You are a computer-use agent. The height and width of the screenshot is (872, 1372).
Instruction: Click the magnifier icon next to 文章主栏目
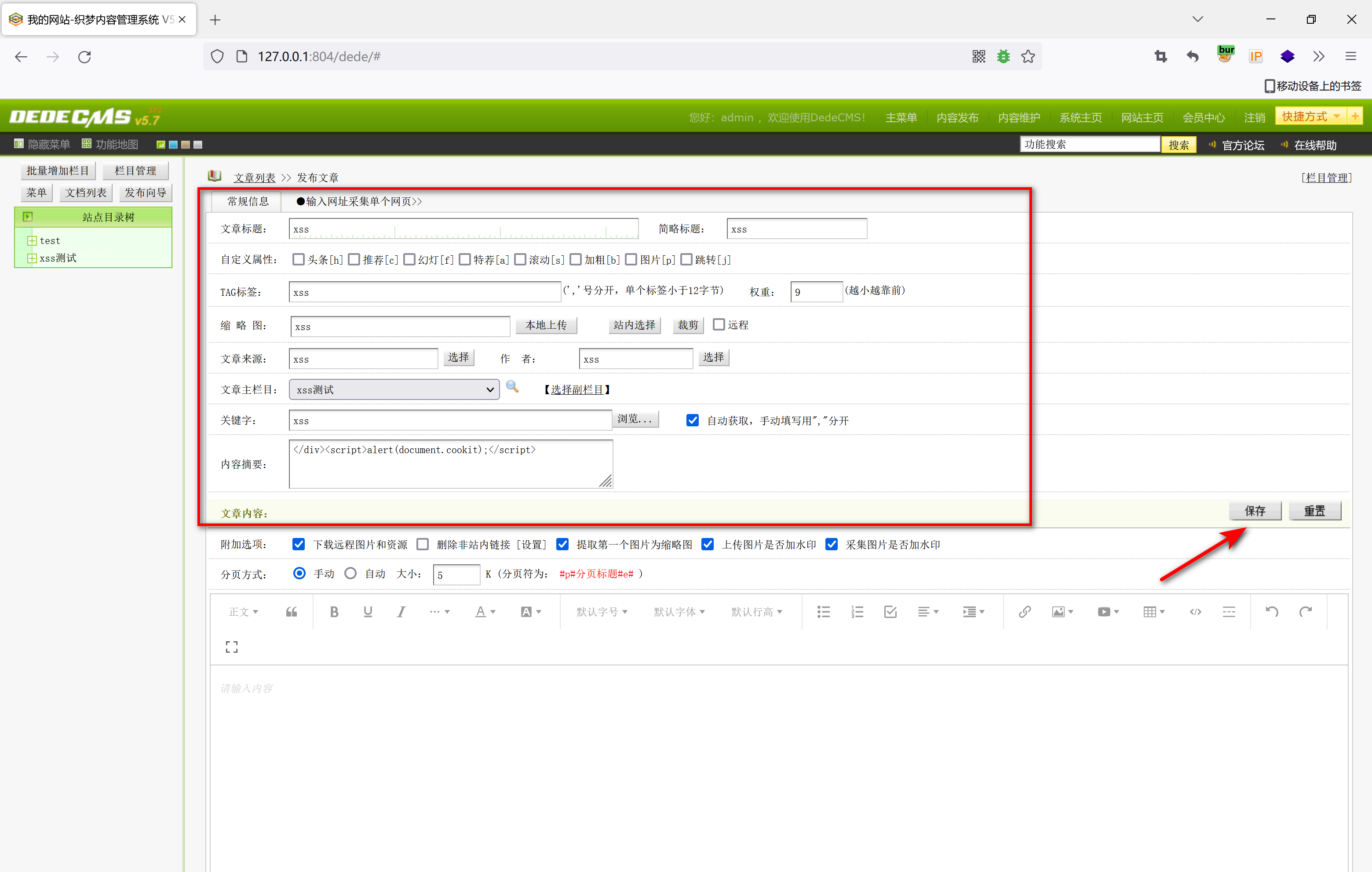[512, 387]
